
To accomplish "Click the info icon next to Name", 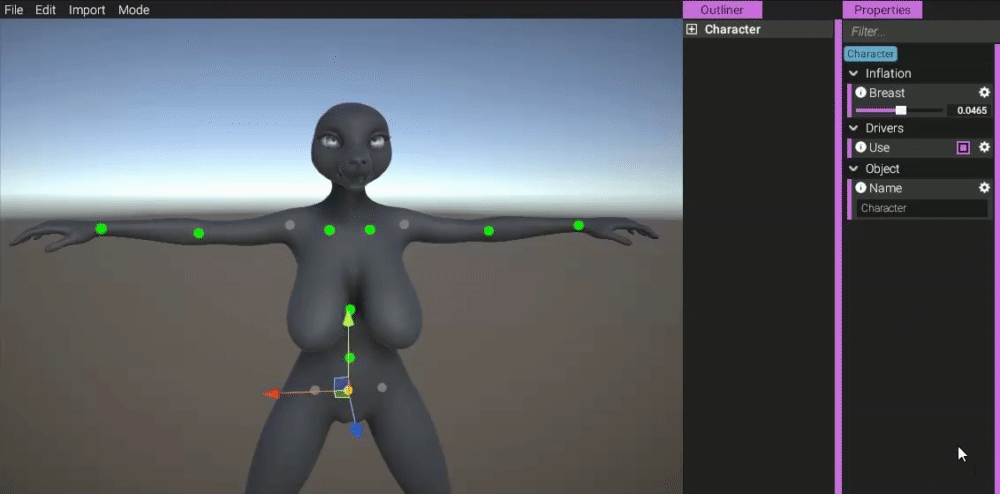I will [860, 188].
